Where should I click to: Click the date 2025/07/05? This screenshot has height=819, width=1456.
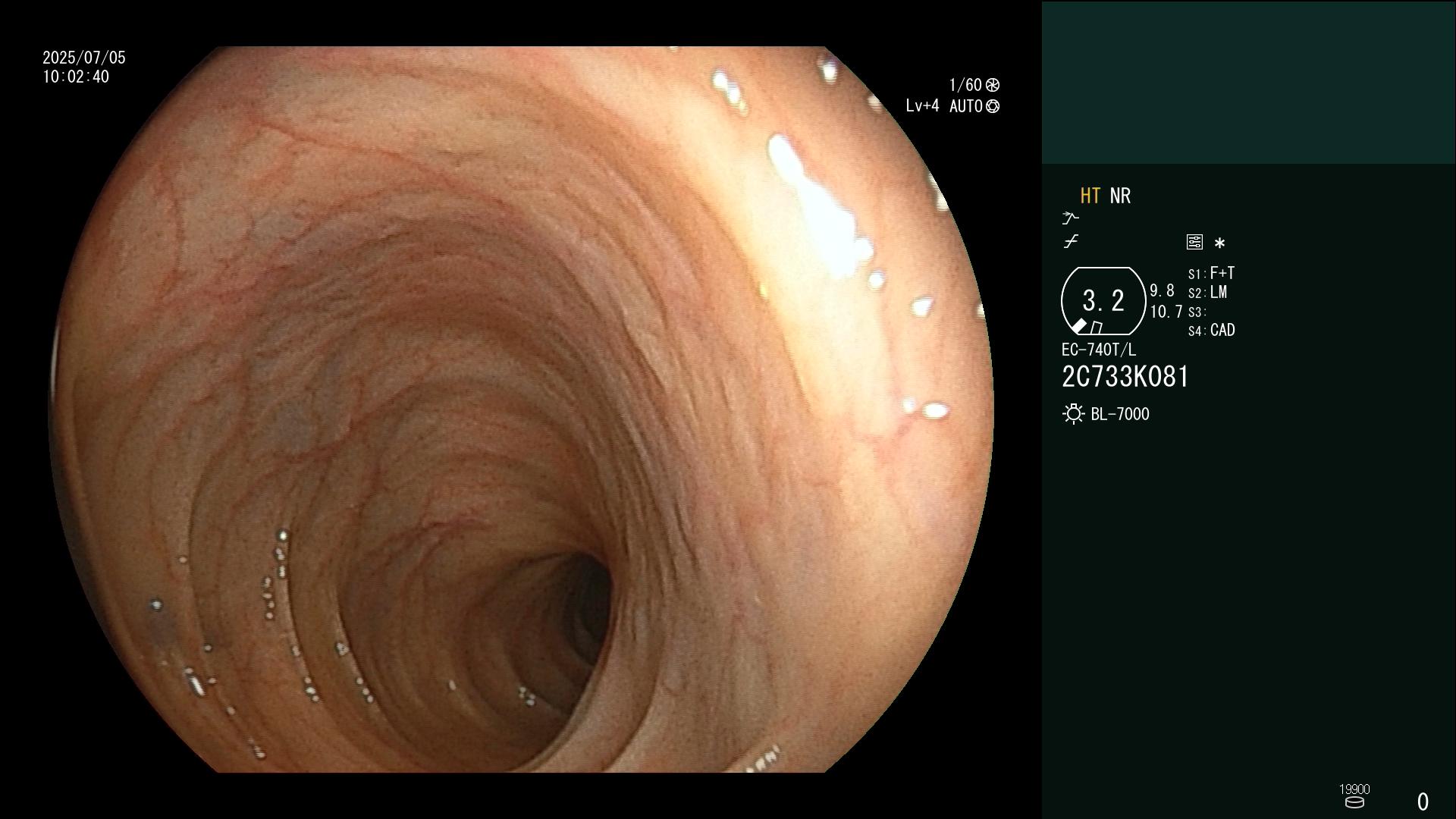pos(84,58)
